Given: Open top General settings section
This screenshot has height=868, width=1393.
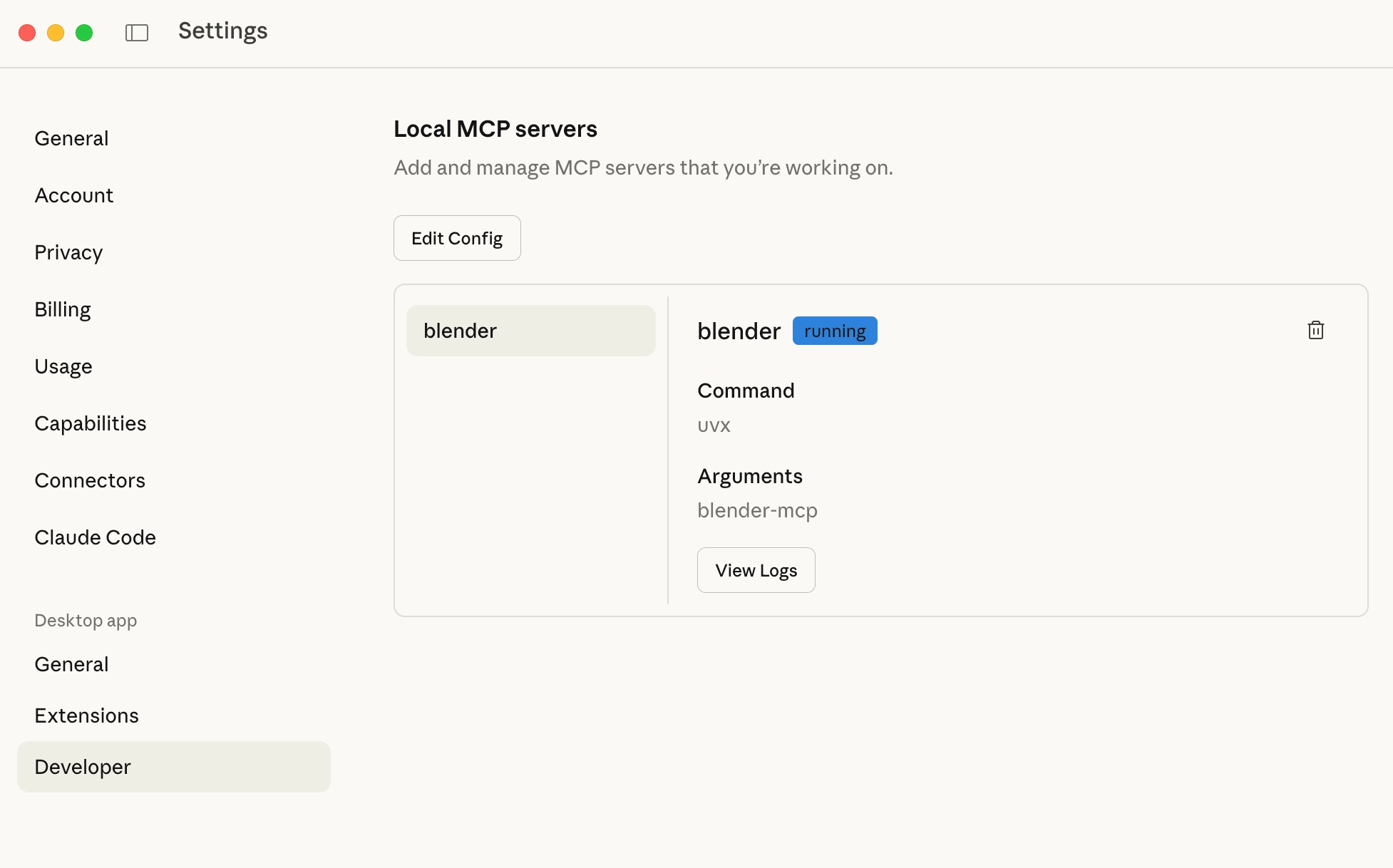Looking at the screenshot, I should coord(71,138).
